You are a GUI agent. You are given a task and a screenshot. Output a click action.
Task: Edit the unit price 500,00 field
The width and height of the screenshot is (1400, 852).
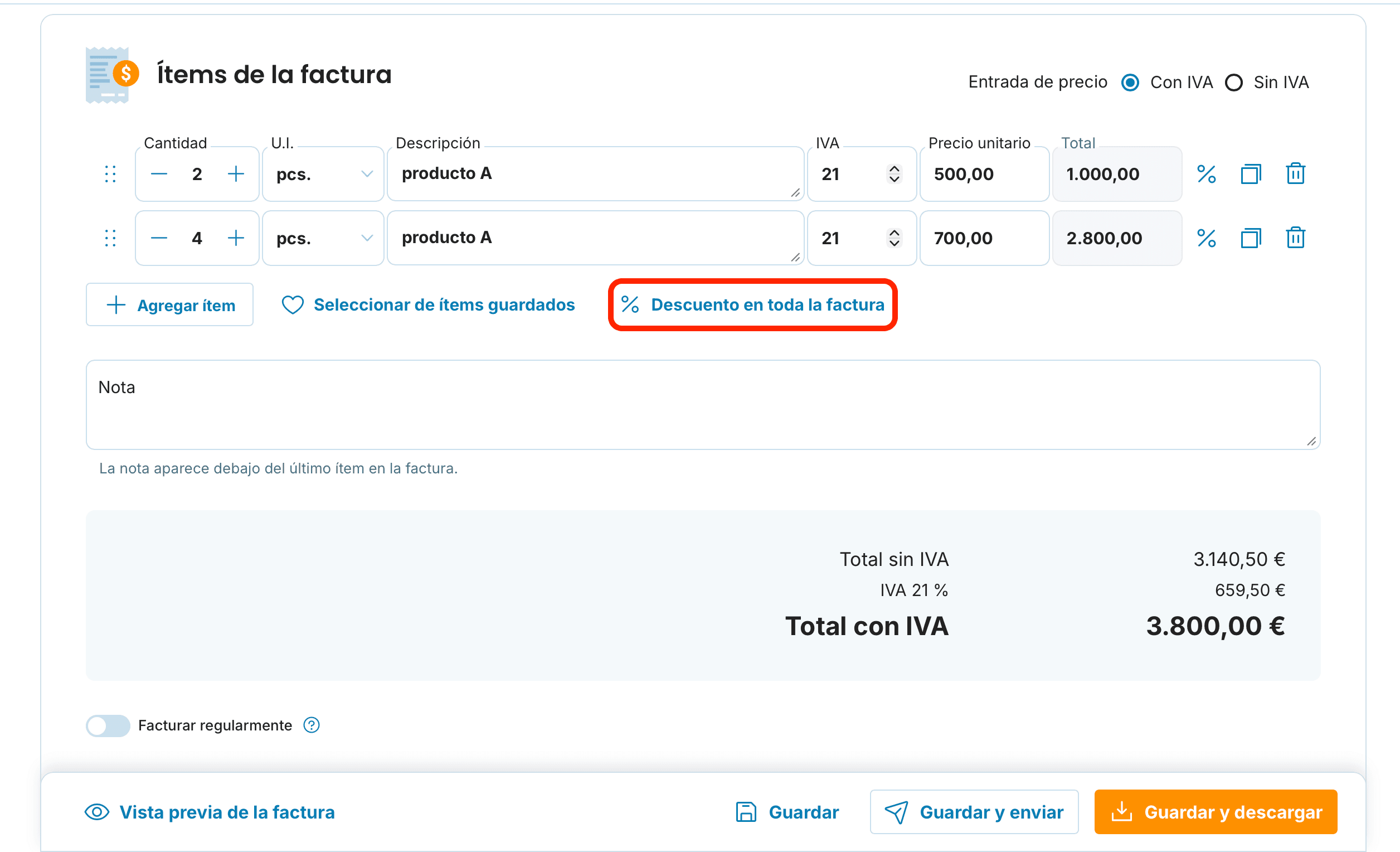(984, 174)
